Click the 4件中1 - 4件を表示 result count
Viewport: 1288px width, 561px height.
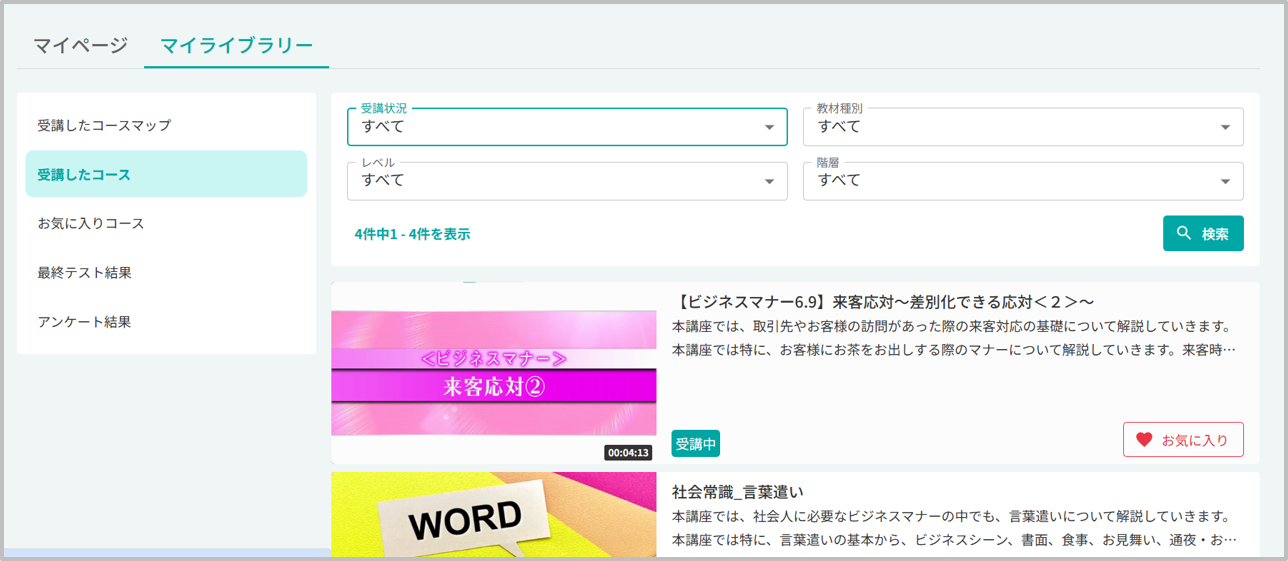tap(412, 234)
